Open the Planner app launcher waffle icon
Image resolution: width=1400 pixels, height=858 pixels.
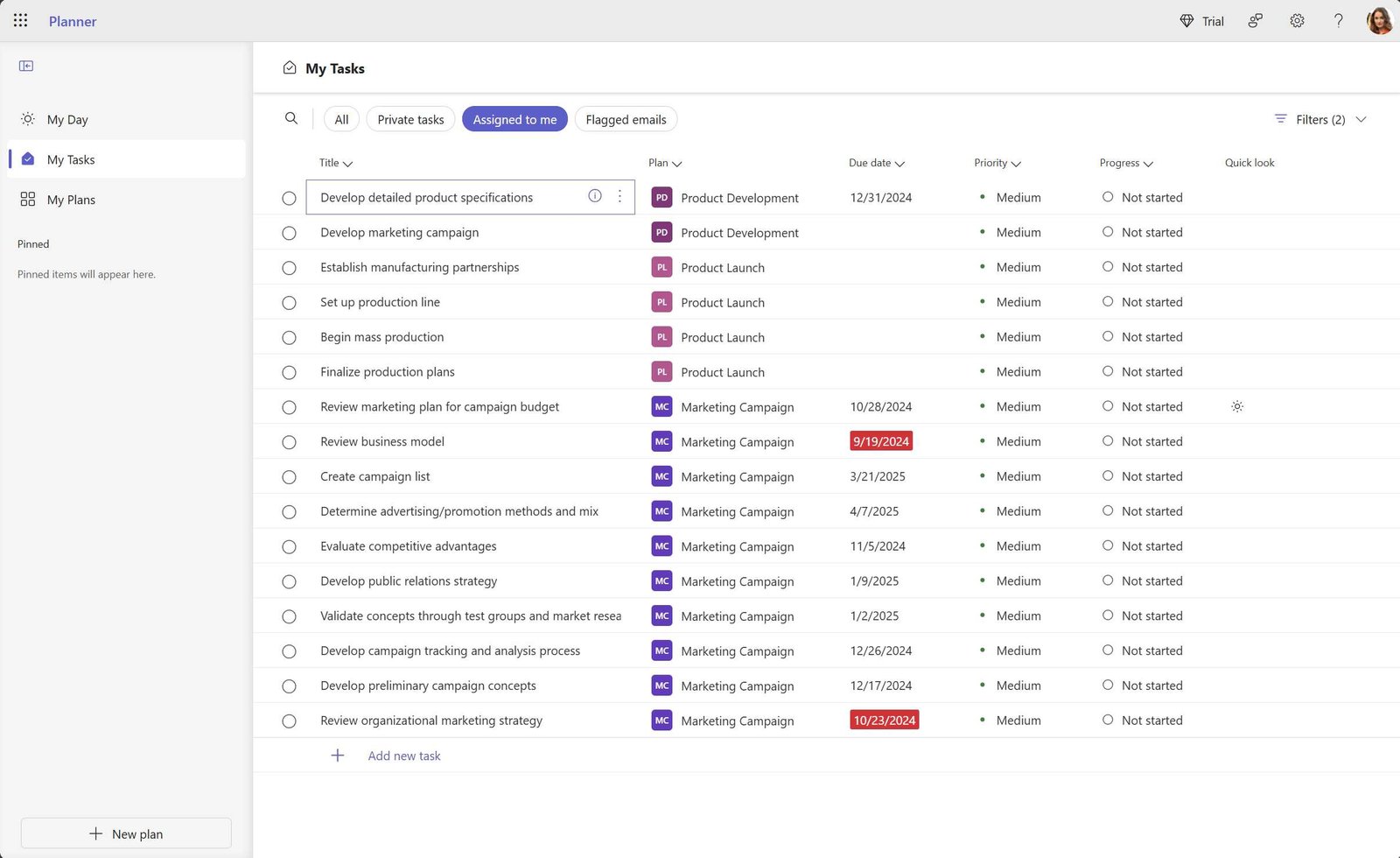click(x=20, y=20)
